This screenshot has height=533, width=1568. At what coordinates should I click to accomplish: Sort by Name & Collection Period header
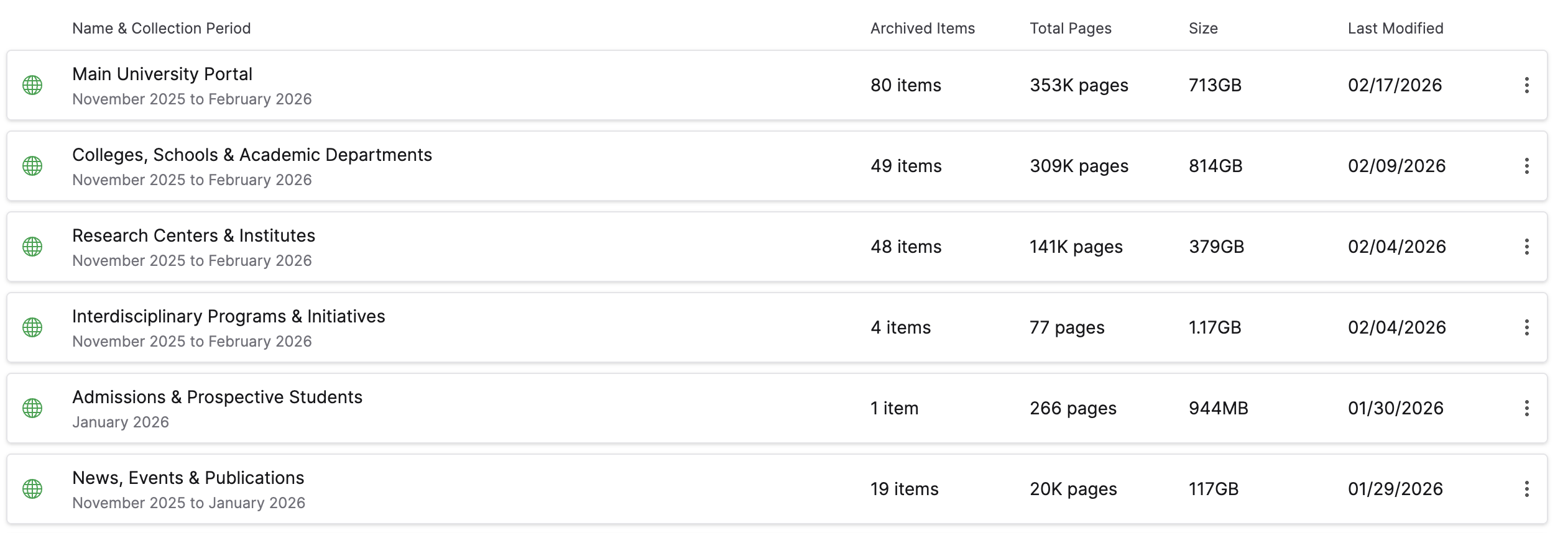pos(161,29)
